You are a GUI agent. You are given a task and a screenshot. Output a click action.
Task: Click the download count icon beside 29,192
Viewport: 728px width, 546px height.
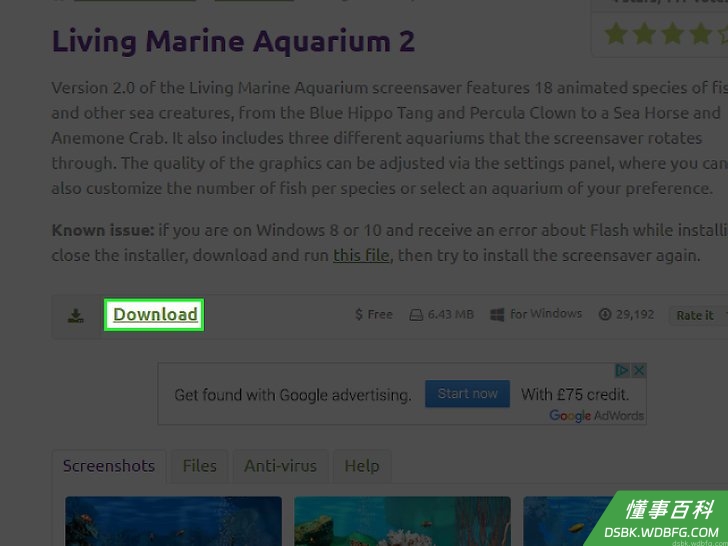click(x=605, y=315)
